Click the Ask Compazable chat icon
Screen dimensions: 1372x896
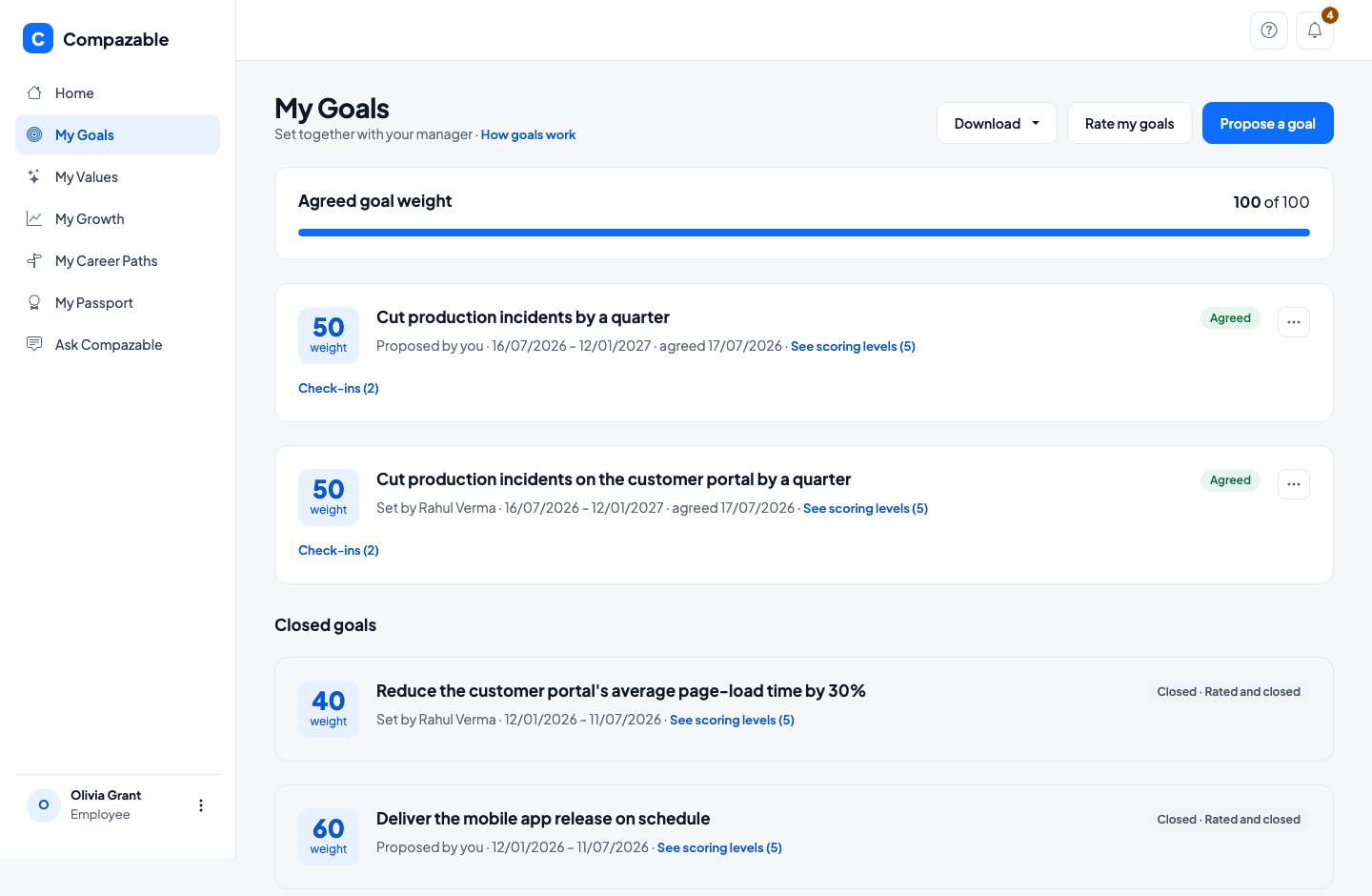(x=34, y=344)
